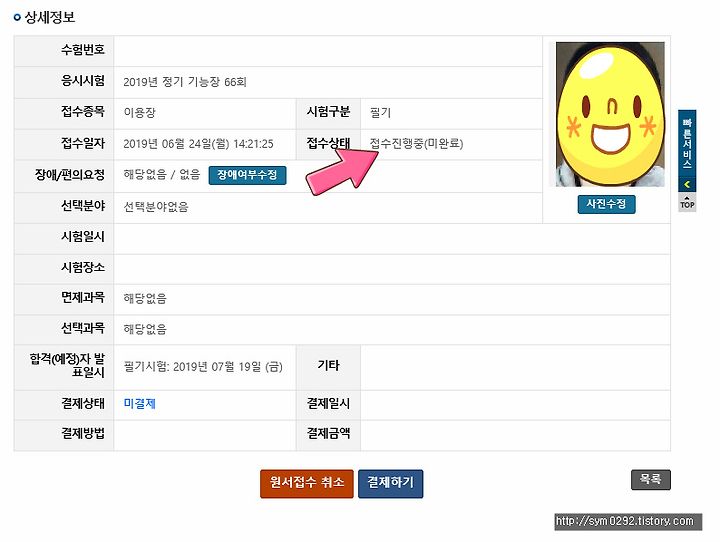Select the 해당없음 / 없음 text

[x=162, y=175]
